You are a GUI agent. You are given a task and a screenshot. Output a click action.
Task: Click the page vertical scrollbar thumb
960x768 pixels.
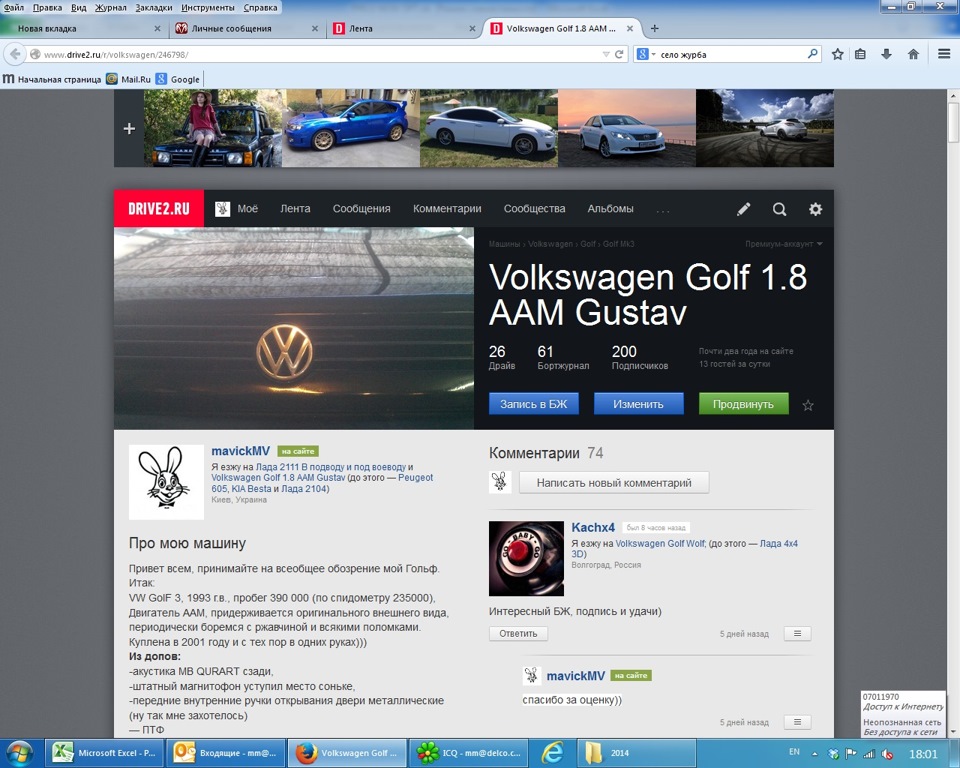pos(953,122)
